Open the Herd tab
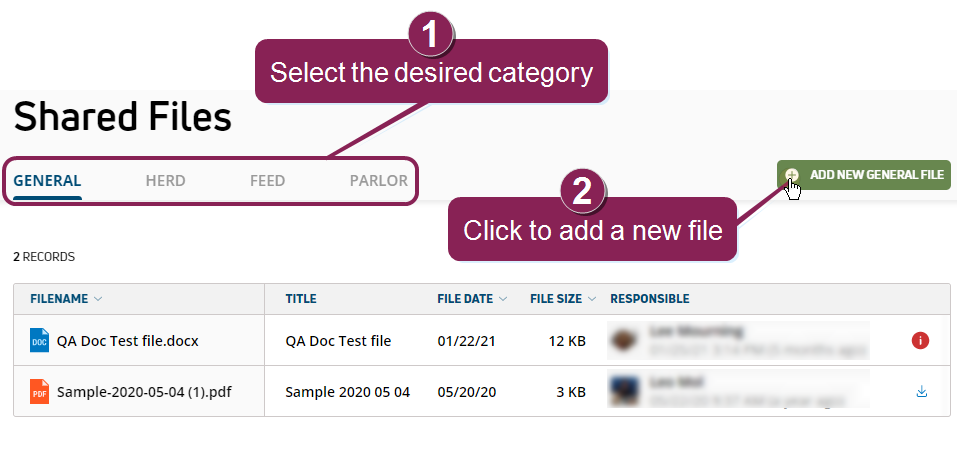The image size is (957, 455). (165, 181)
